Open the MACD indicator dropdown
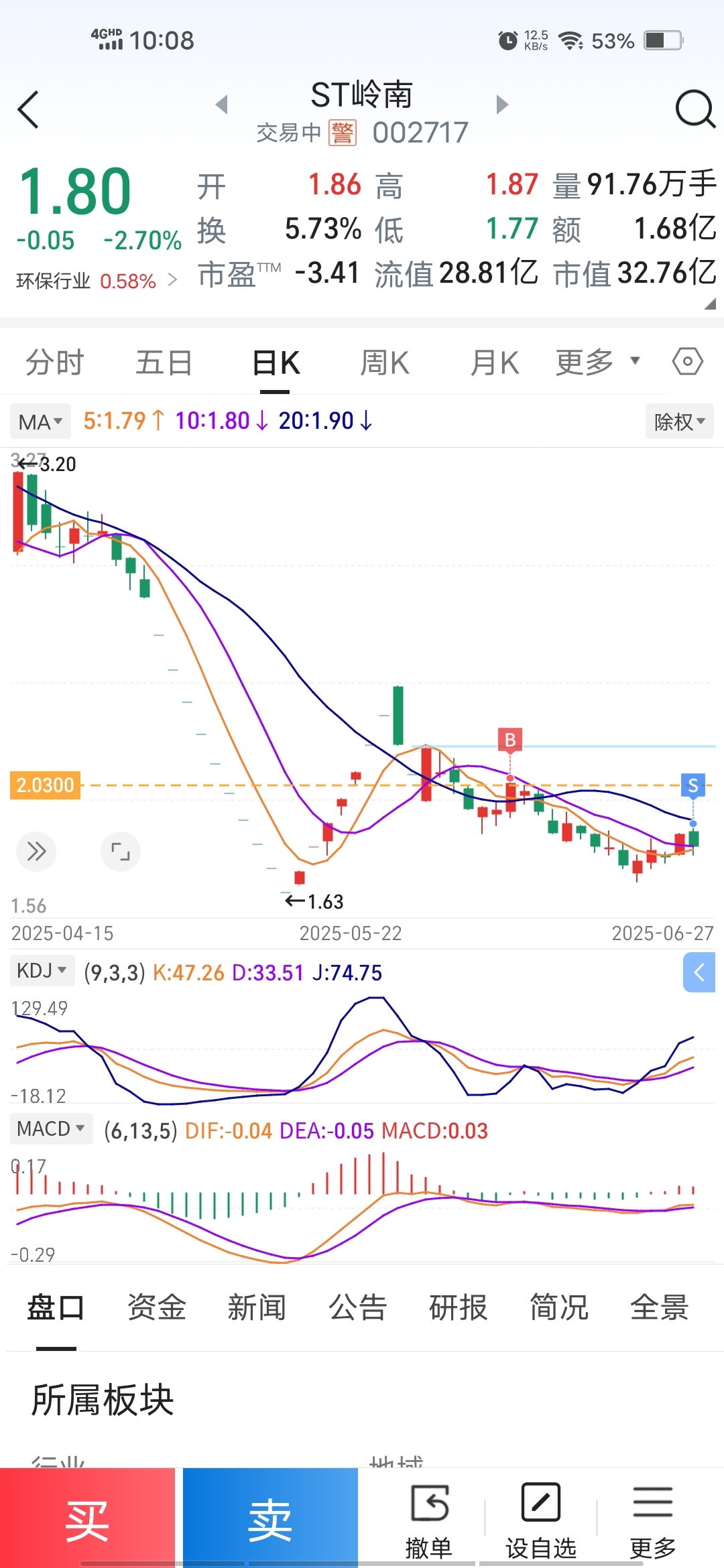This screenshot has height=1568, width=724. pyautogui.click(x=52, y=1128)
